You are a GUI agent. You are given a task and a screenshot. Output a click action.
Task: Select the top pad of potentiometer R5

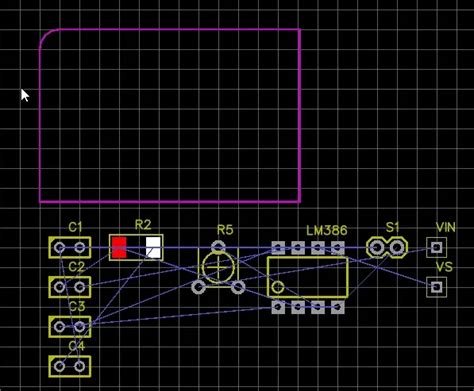[x=218, y=248]
